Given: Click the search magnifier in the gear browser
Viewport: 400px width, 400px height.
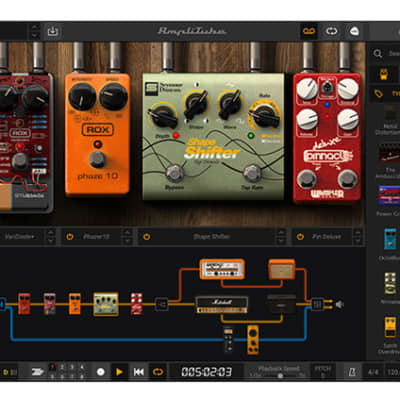Looking at the screenshot, I should click(377, 53).
